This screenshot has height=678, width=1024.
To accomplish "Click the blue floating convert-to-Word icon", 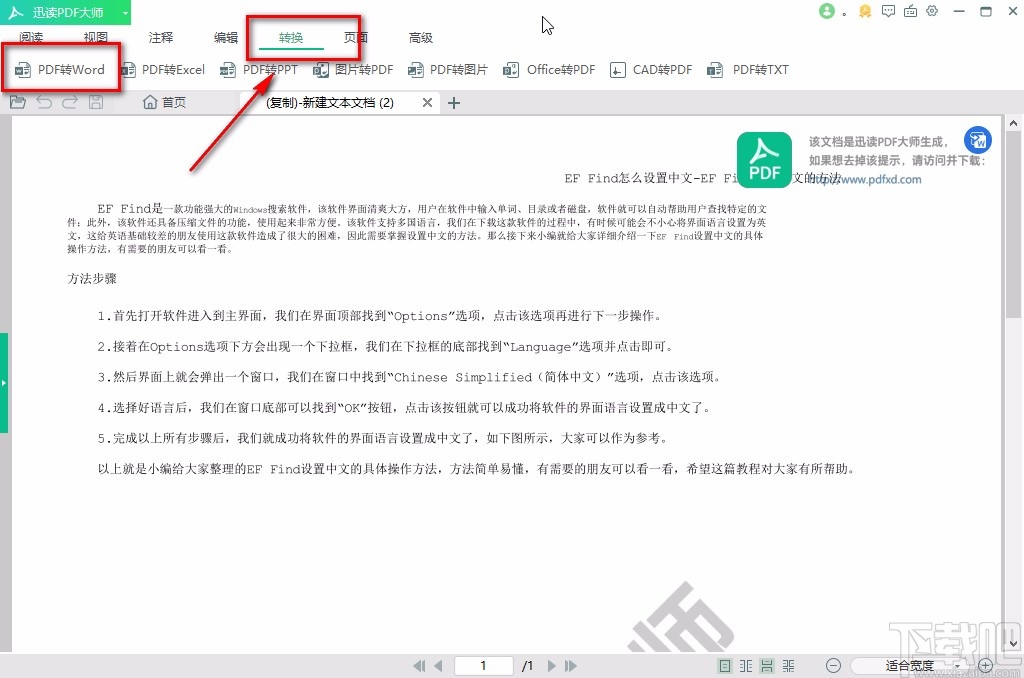I will click(978, 140).
